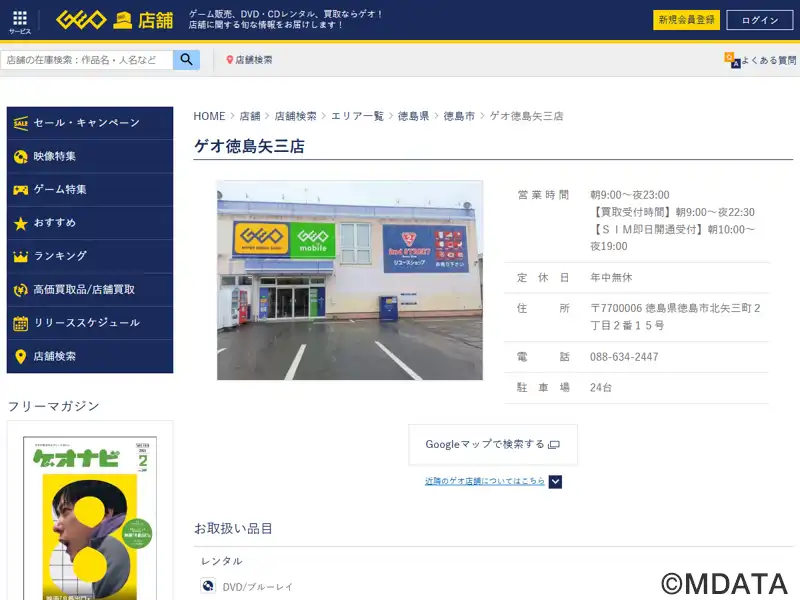Click the sidebar 店舗検索 map pin icon

(x=21, y=357)
